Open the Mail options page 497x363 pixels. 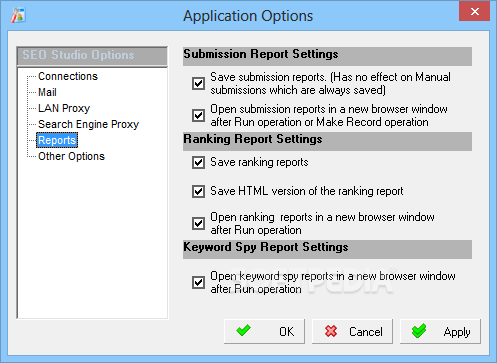point(47,92)
